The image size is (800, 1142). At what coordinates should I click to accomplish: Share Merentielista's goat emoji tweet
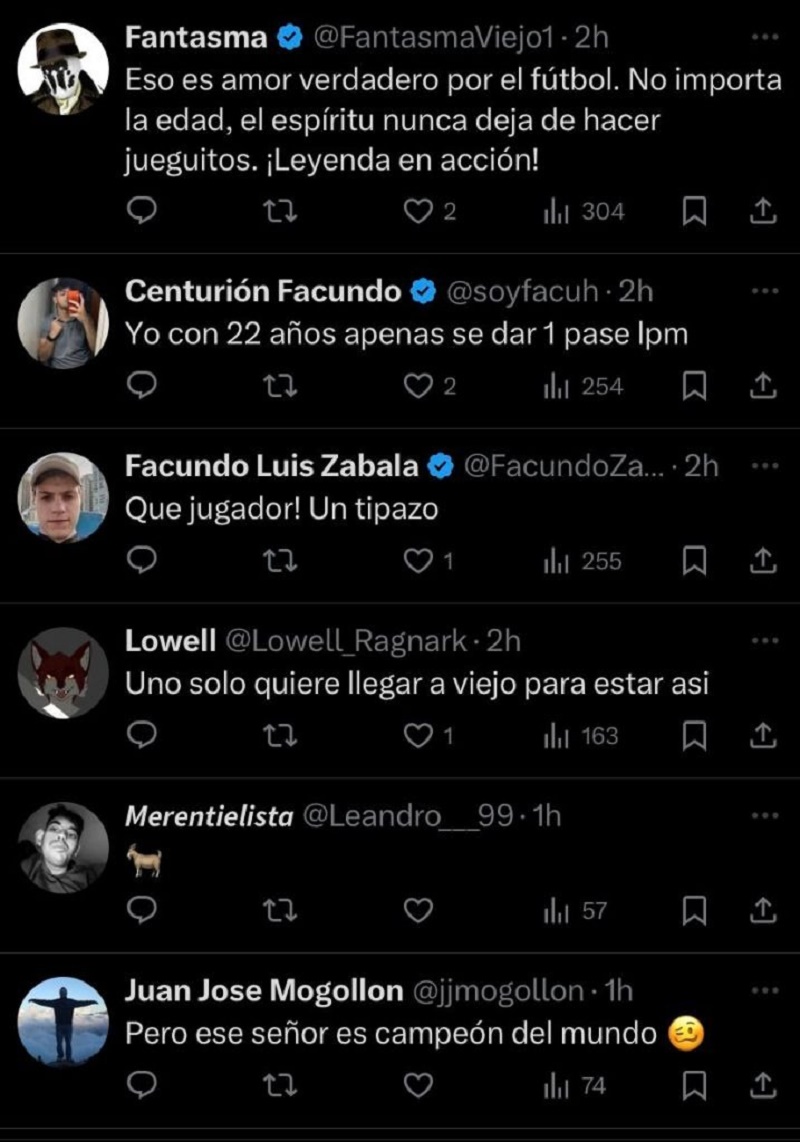(762, 911)
